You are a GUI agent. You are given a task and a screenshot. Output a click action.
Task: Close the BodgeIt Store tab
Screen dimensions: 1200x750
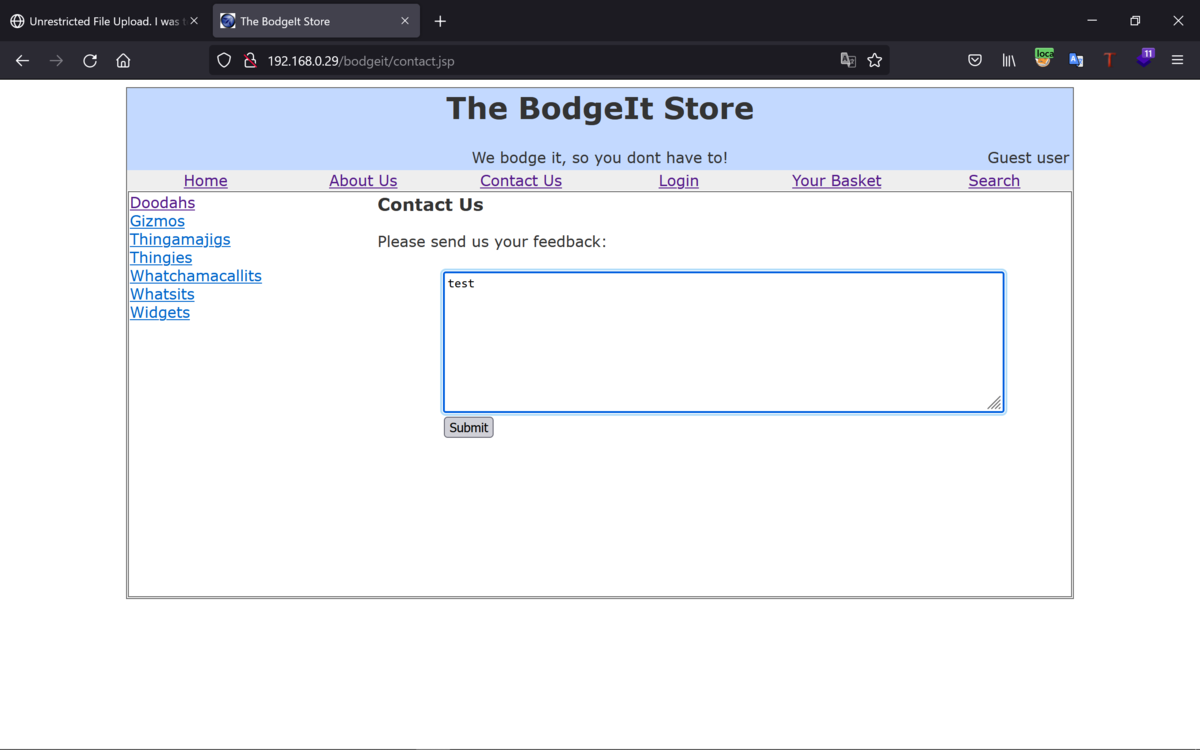click(x=405, y=21)
